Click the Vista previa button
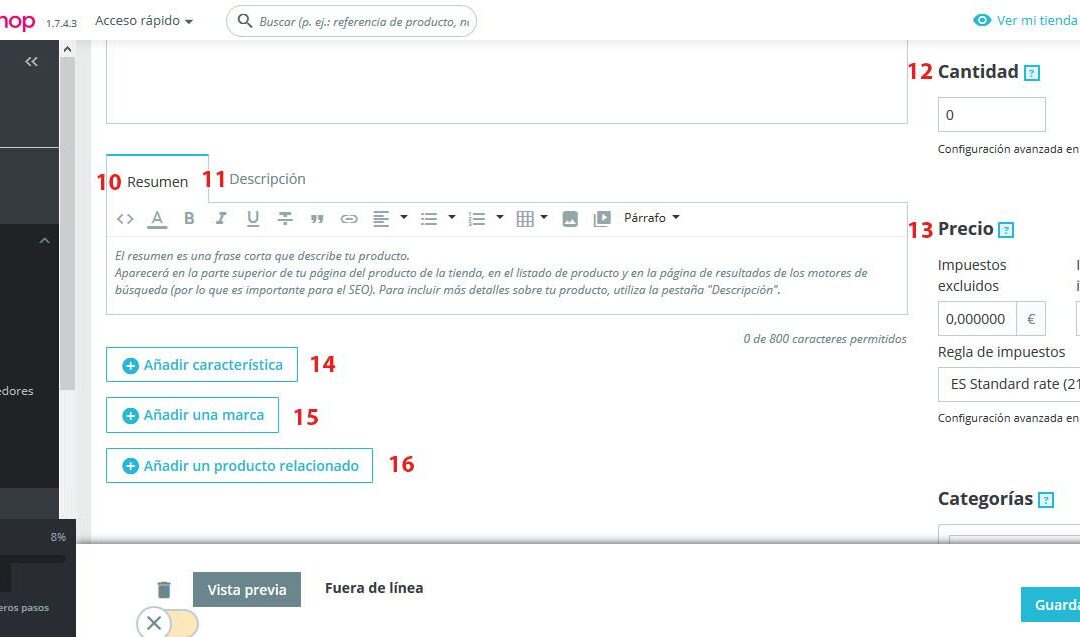The image size is (1080, 637). pos(247,590)
